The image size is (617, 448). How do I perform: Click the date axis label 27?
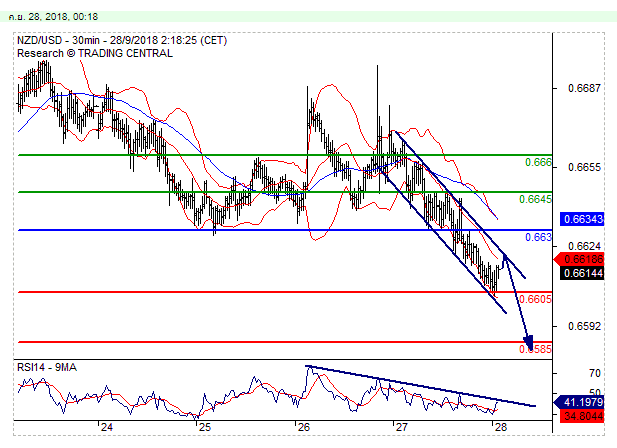[x=401, y=427]
